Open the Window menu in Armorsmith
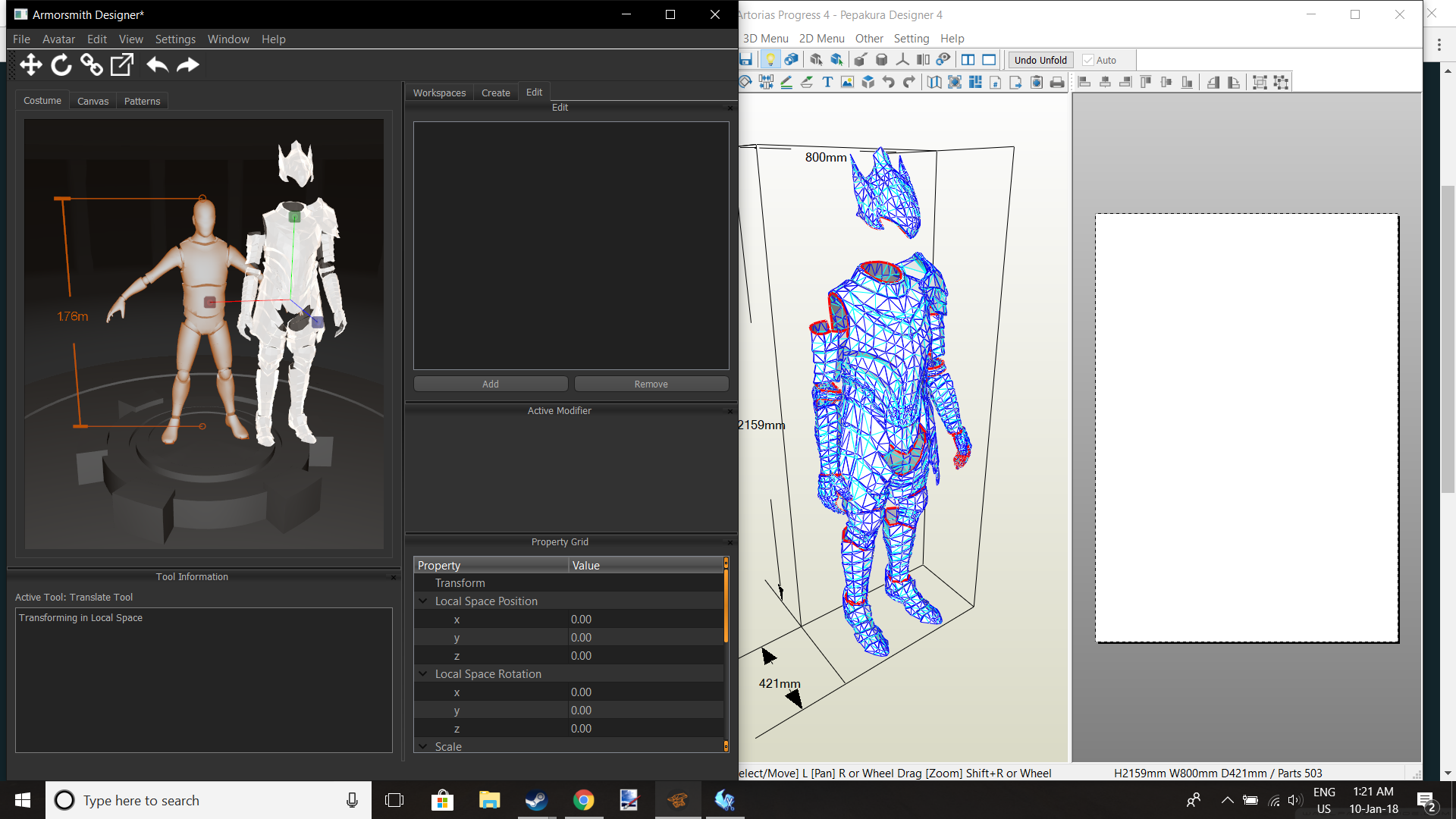 (x=228, y=39)
